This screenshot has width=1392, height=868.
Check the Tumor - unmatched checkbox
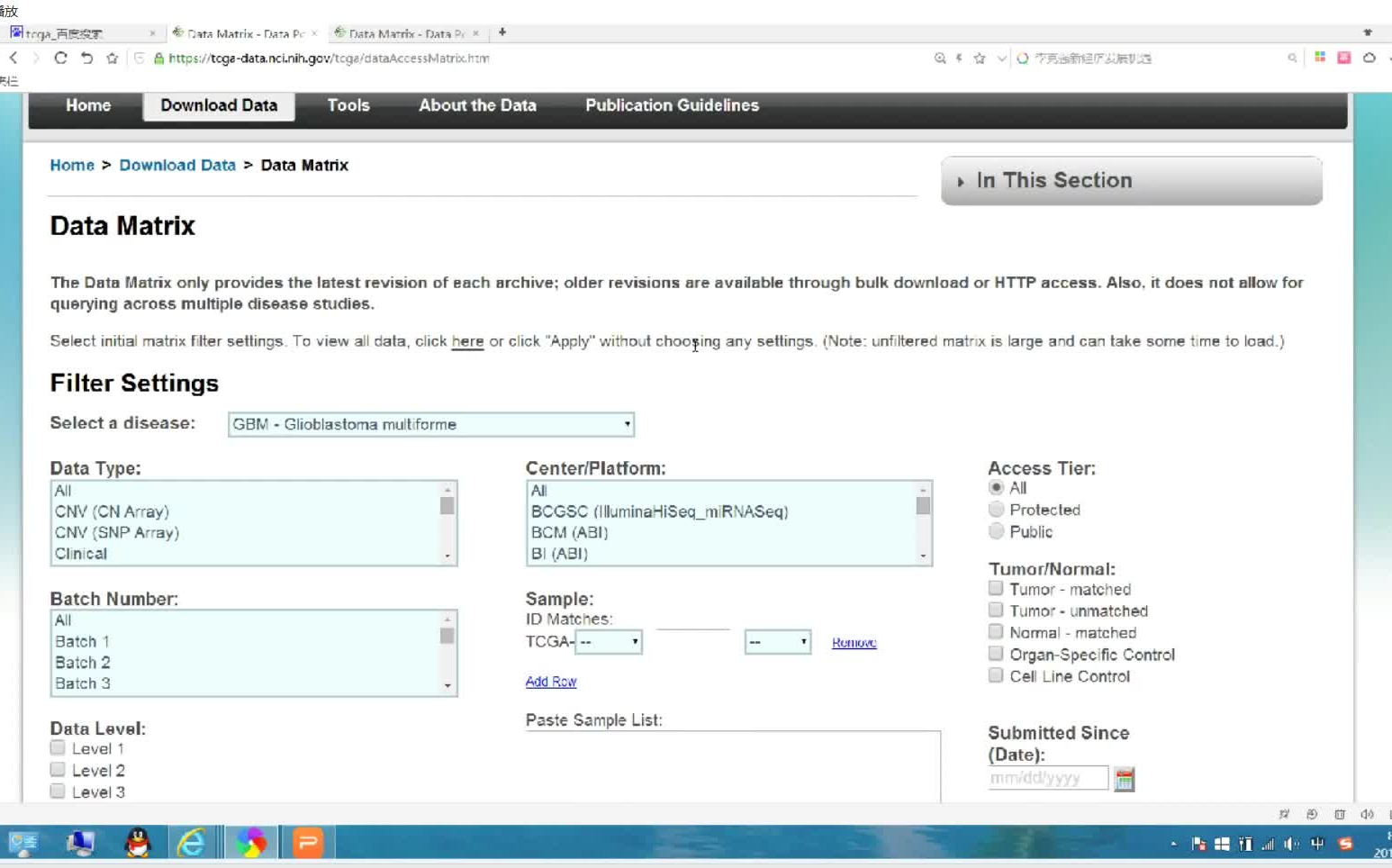[x=996, y=610]
